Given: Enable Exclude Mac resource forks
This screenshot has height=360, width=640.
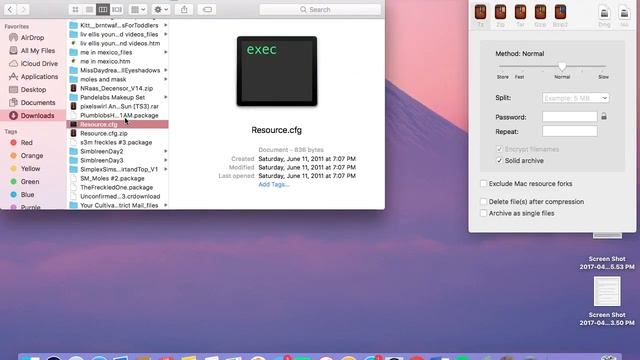Looking at the screenshot, I should pos(484,184).
